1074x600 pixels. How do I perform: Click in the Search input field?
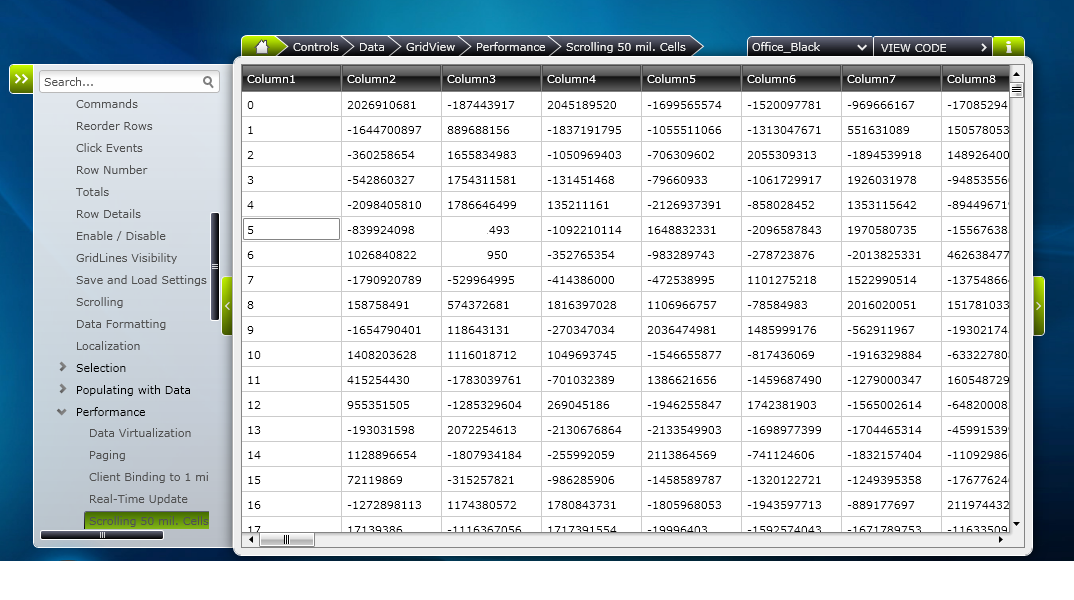[x=121, y=82]
